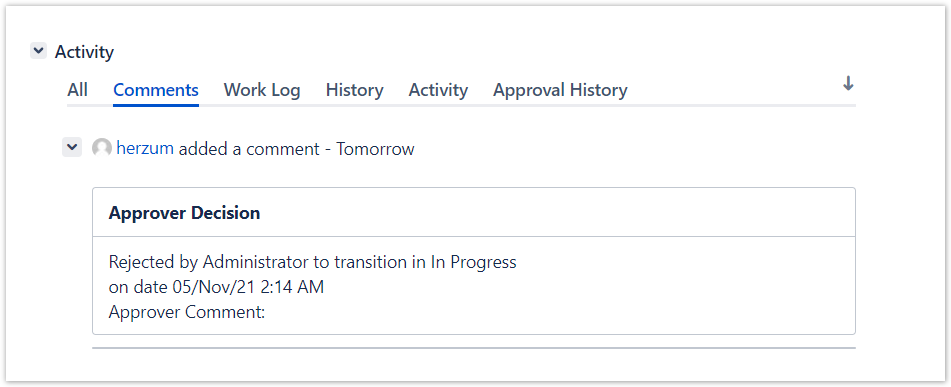This screenshot has height=387, width=951.
Task: Click the Approver Decision panel body
Action: click(x=474, y=286)
